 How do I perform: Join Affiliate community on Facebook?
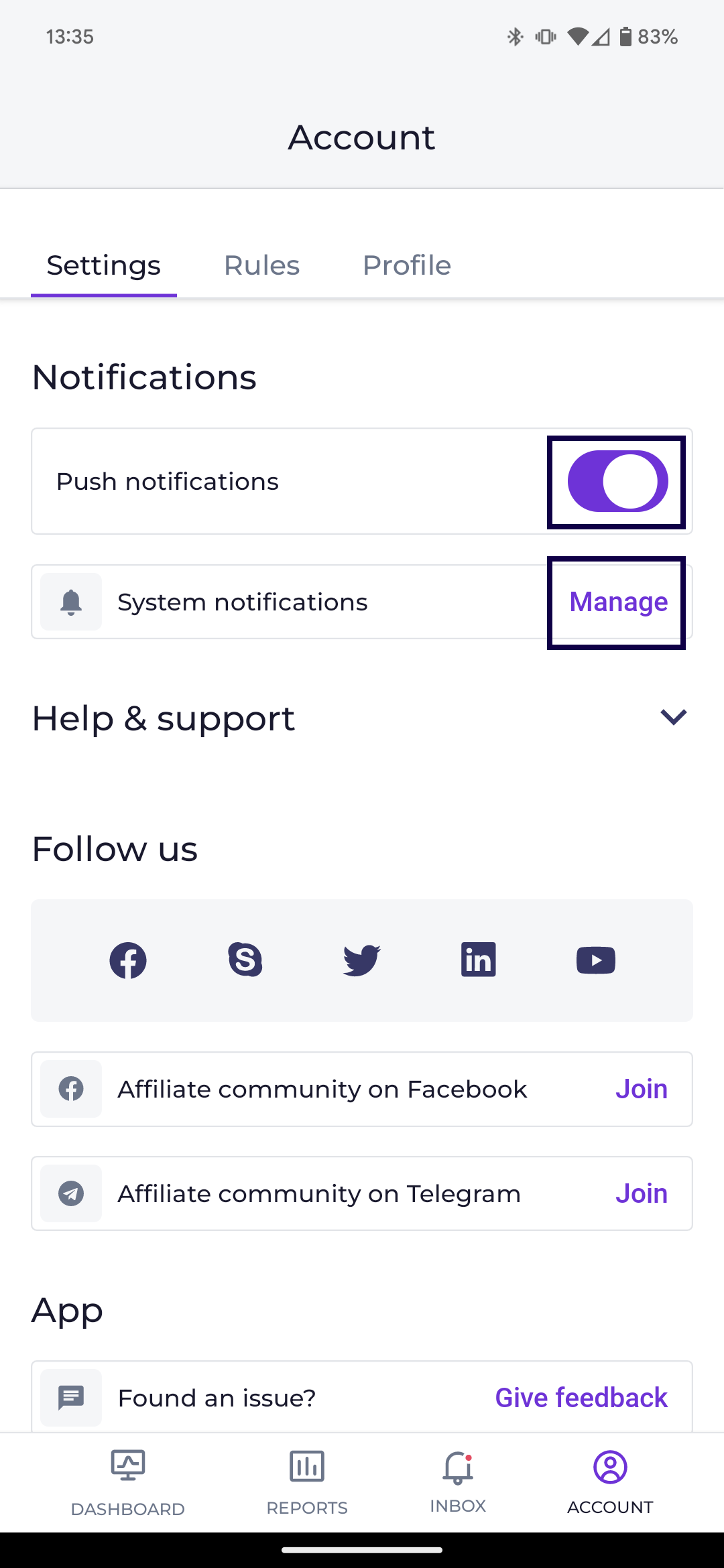click(x=641, y=1090)
